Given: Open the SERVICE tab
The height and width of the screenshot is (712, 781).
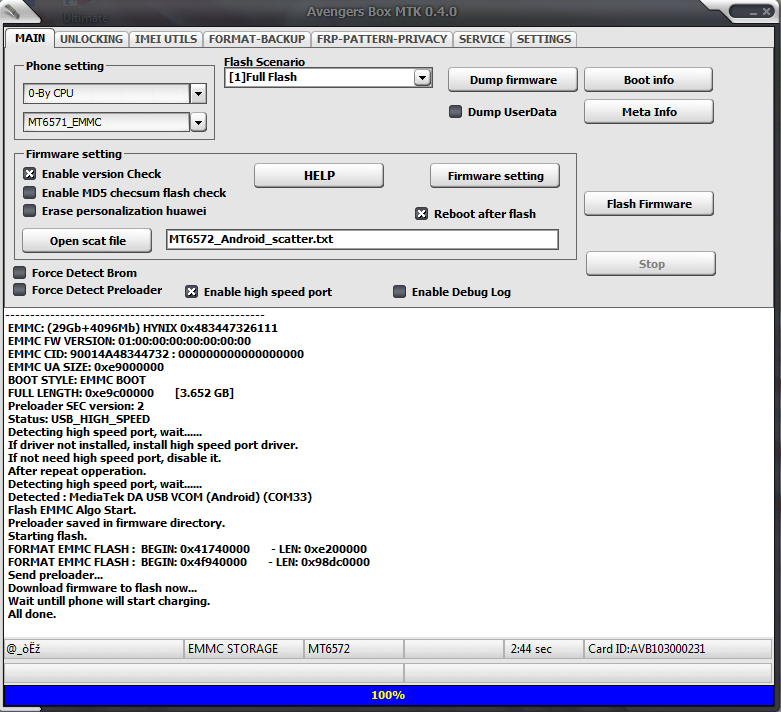Looking at the screenshot, I should click(482, 39).
